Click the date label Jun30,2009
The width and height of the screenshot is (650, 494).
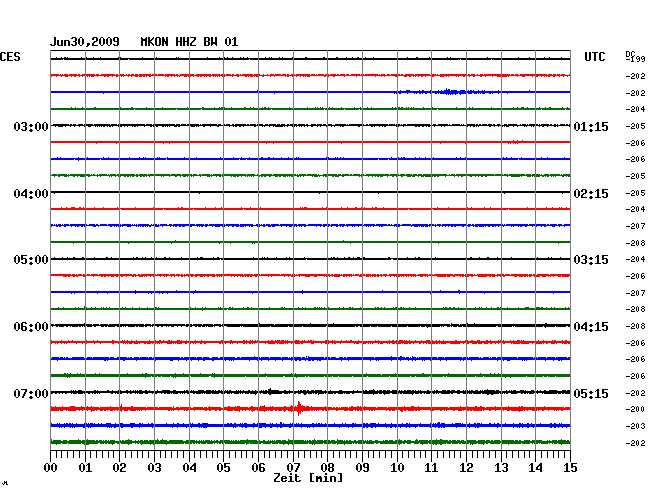click(85, 42)
